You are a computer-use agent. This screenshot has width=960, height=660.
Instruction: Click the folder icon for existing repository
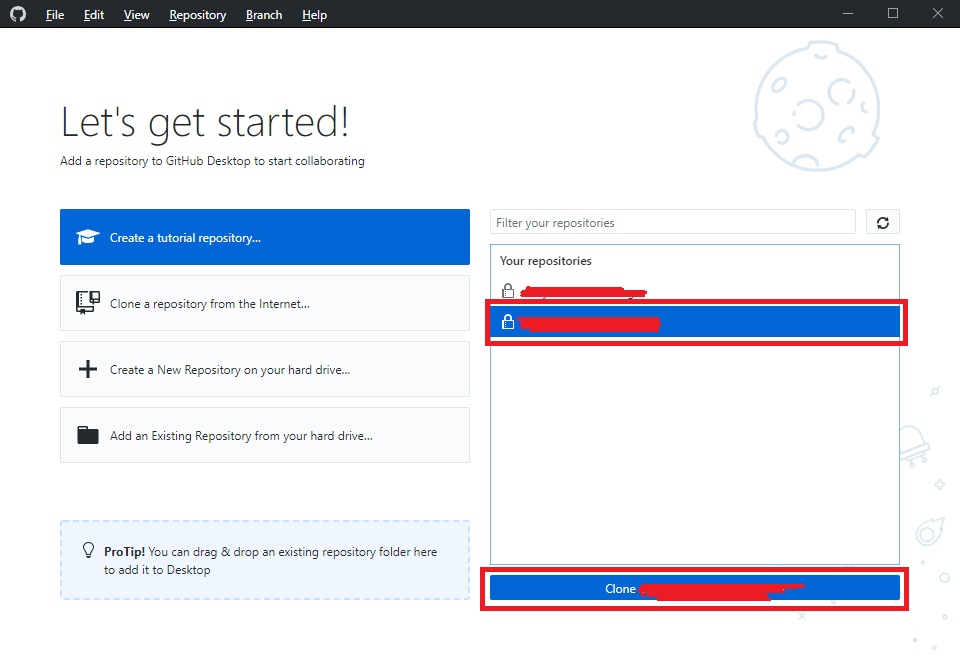coord(88,435)
